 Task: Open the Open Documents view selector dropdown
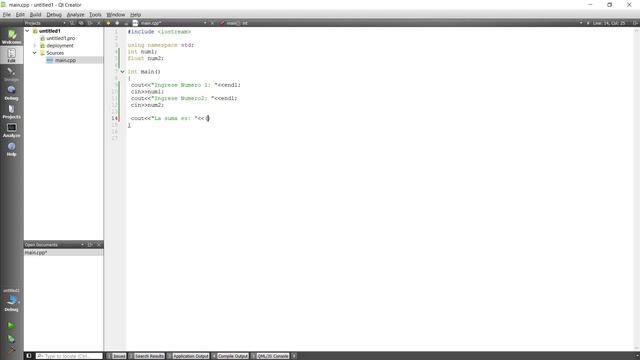tap(82, 244)
